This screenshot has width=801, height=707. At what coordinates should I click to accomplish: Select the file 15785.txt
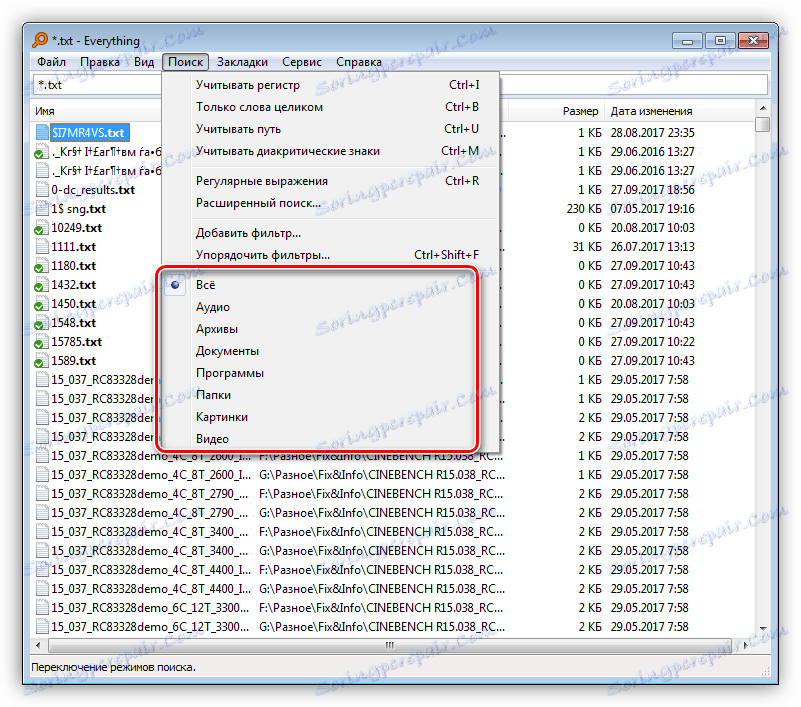pyautogui.click(x=77, y=342)
